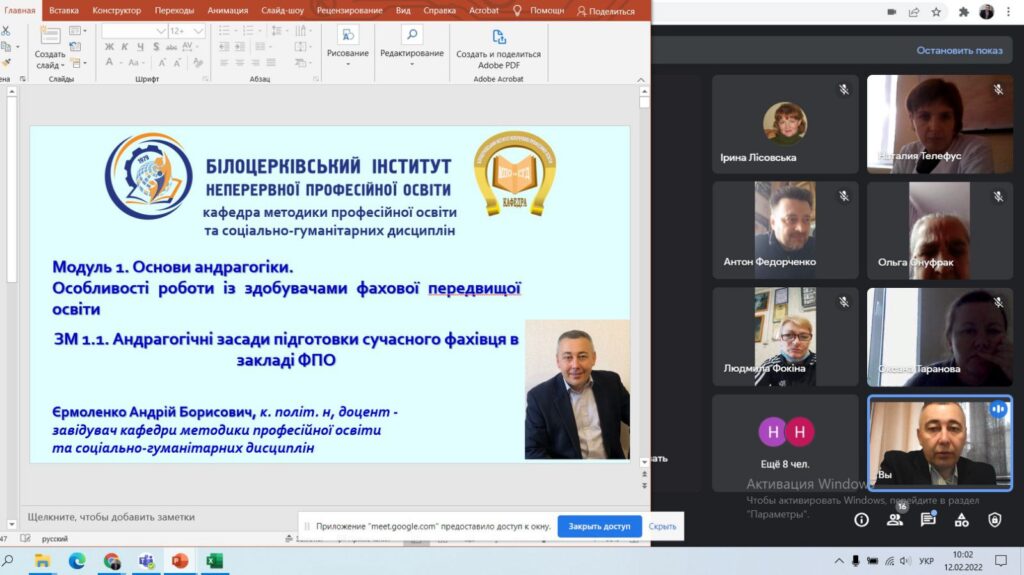The width and height of the screenshot is (1024, 575).
Task: Open Meet meeting details info icon
Action: pos(861,520)
